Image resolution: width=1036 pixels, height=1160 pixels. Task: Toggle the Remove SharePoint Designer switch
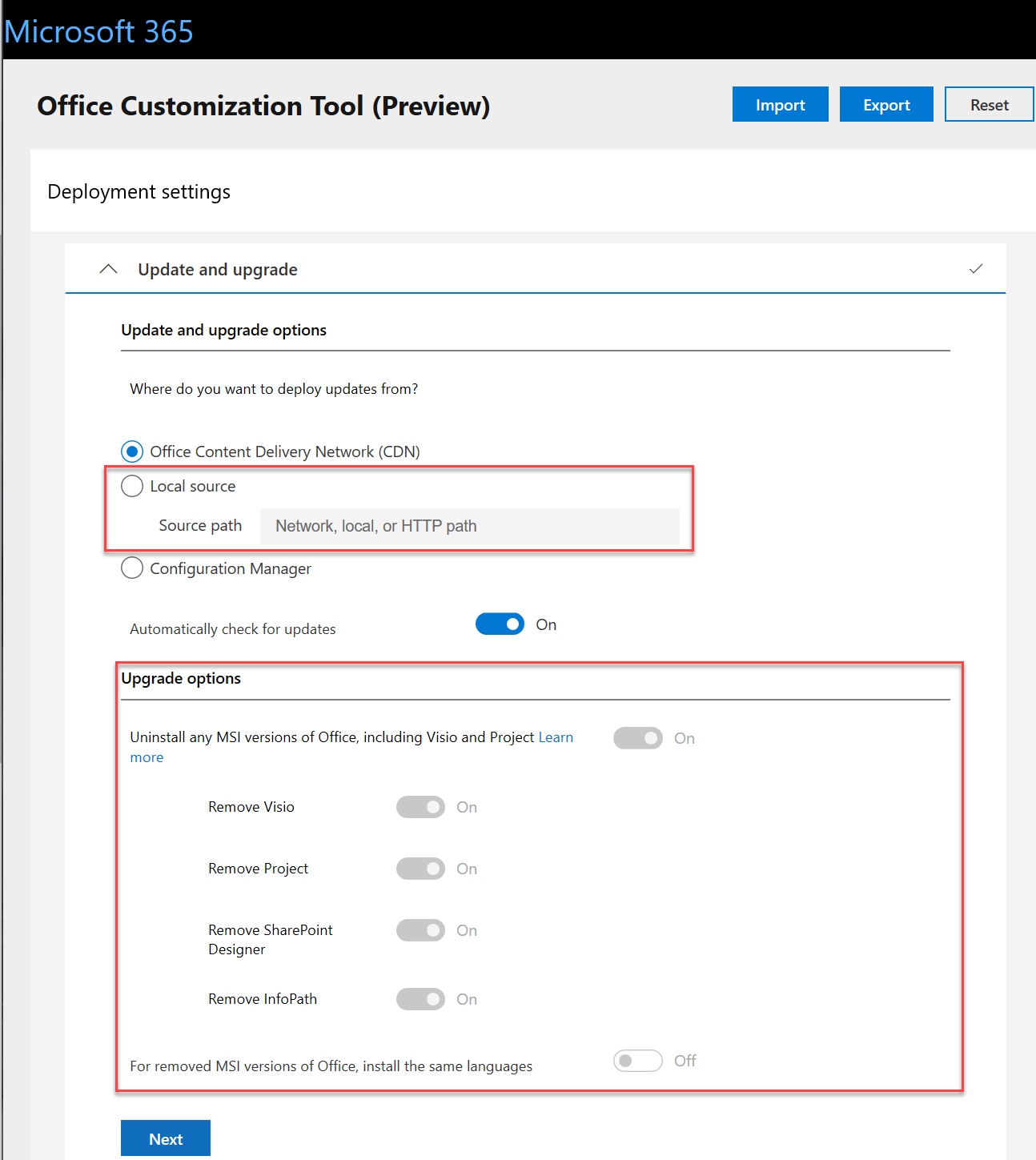tap(420, 930)
